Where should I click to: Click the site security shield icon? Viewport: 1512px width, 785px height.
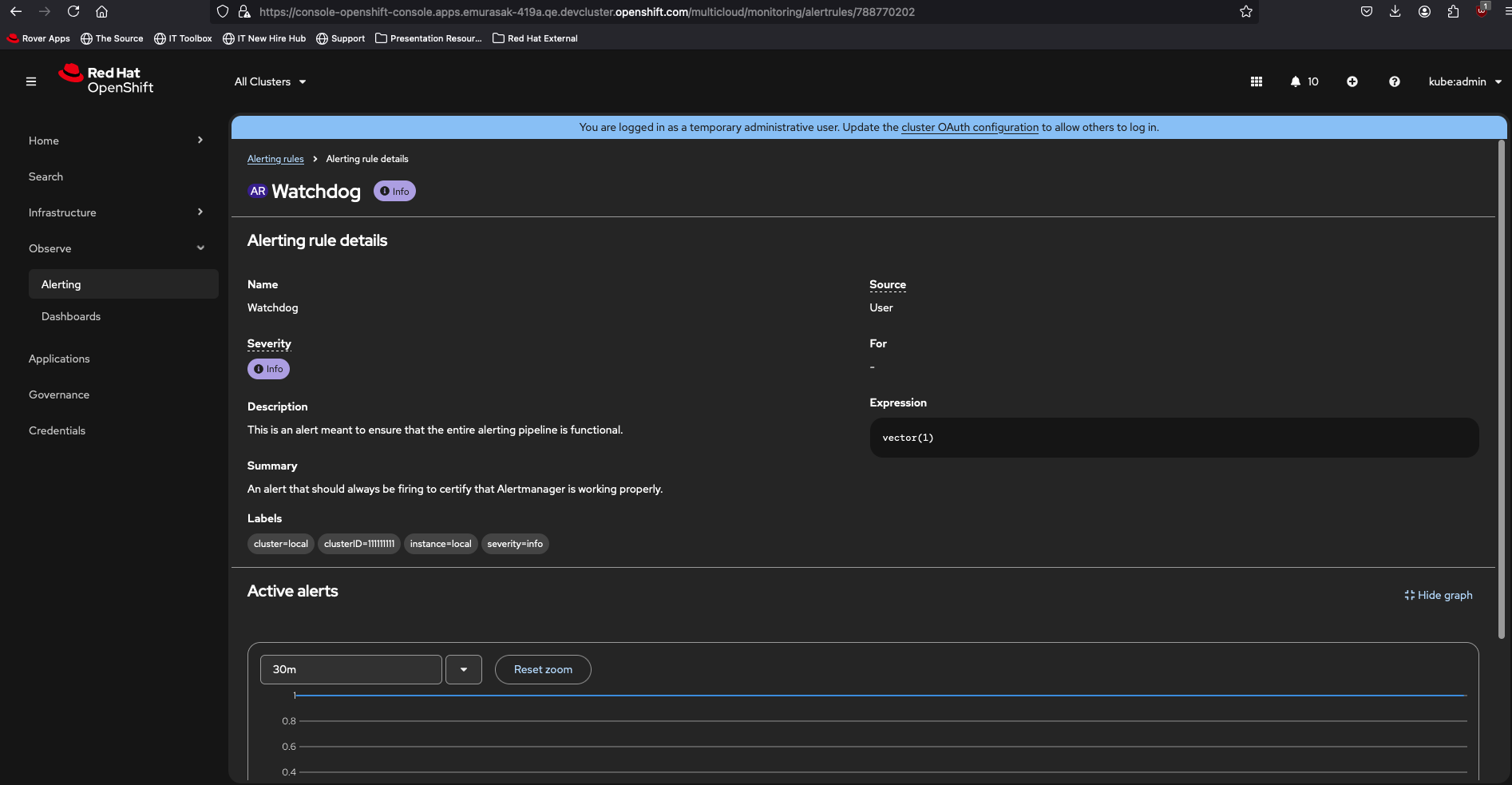(223, 11)
